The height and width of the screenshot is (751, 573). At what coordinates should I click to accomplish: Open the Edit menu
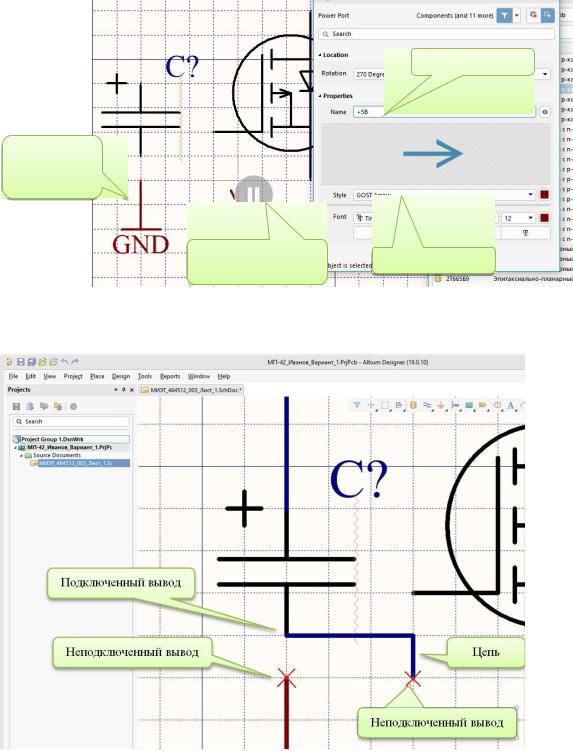click(x=31, y=376)
